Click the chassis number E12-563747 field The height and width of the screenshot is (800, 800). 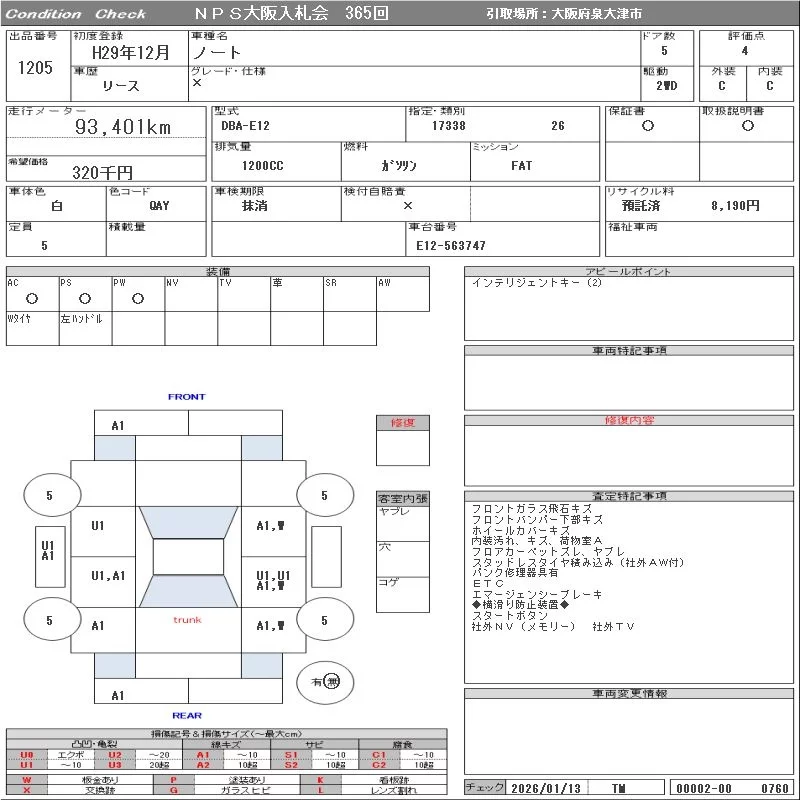(x=451, y=245)
